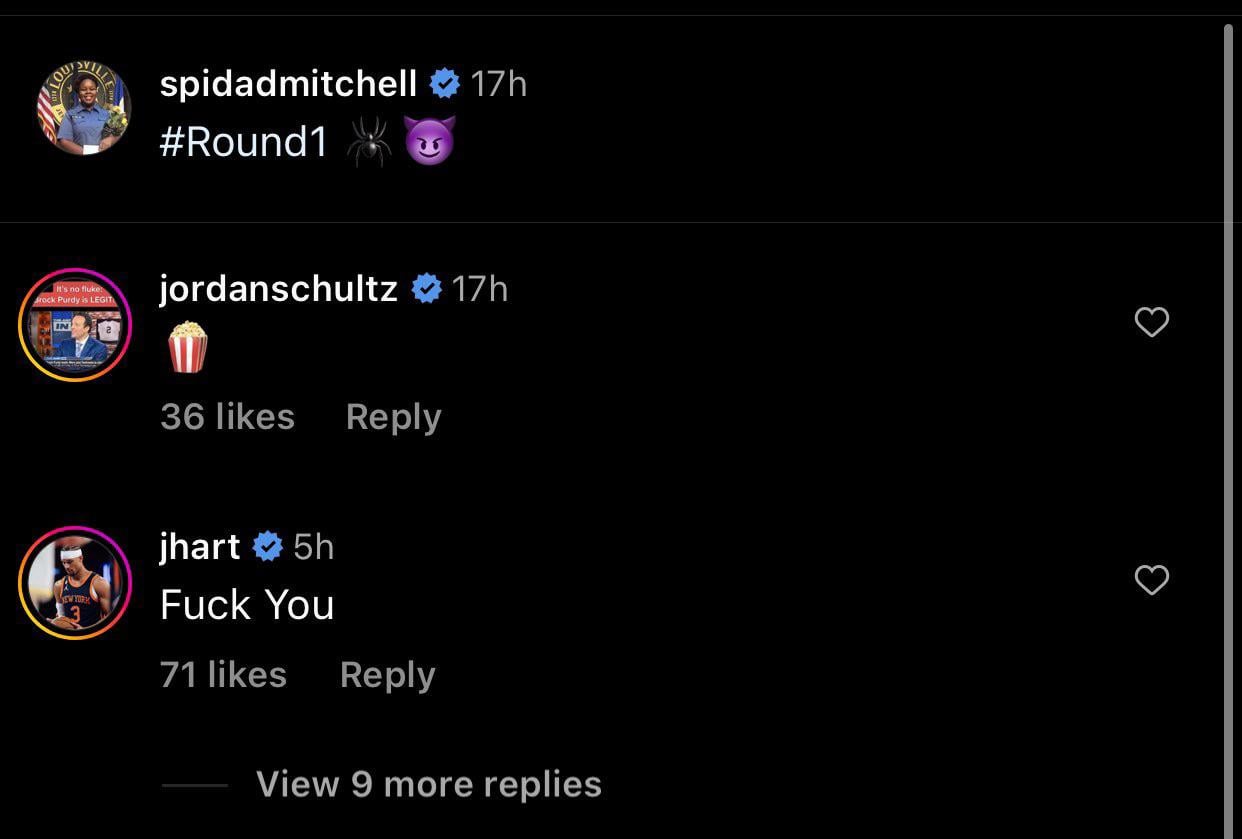View jordanschultz's story via his avatar
The width and height of the screenshot is (1242, 839).
75,325
